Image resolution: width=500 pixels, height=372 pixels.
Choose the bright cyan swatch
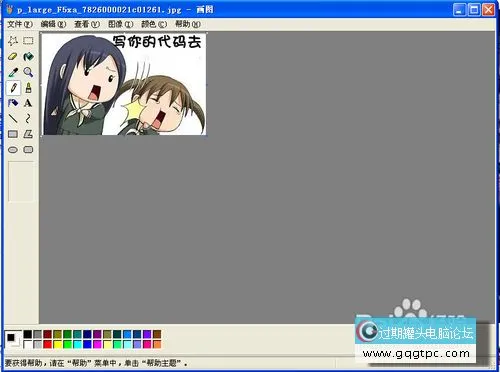(x=77, y=344)
